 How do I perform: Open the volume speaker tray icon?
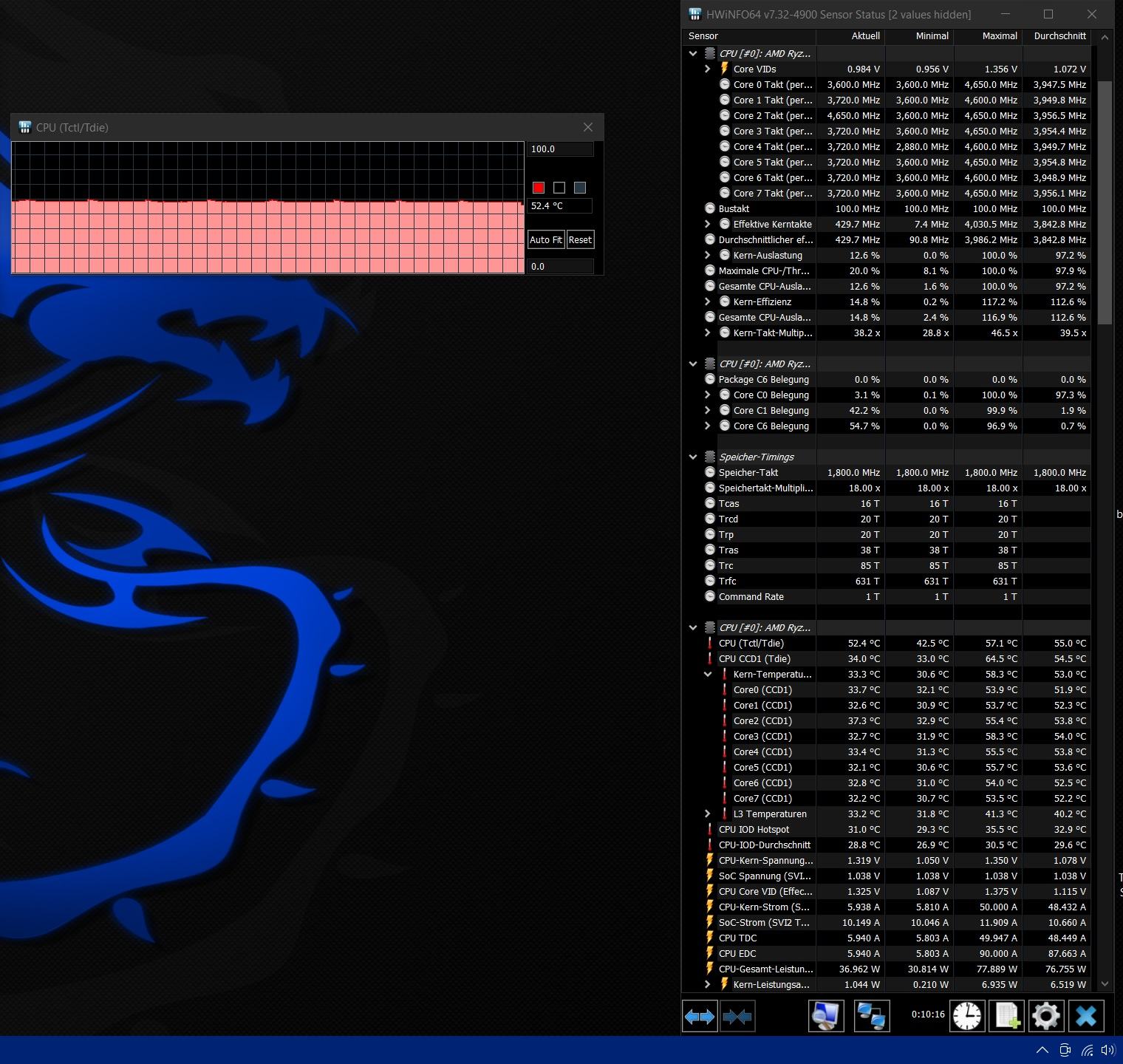click(x=1108, y=1050)
